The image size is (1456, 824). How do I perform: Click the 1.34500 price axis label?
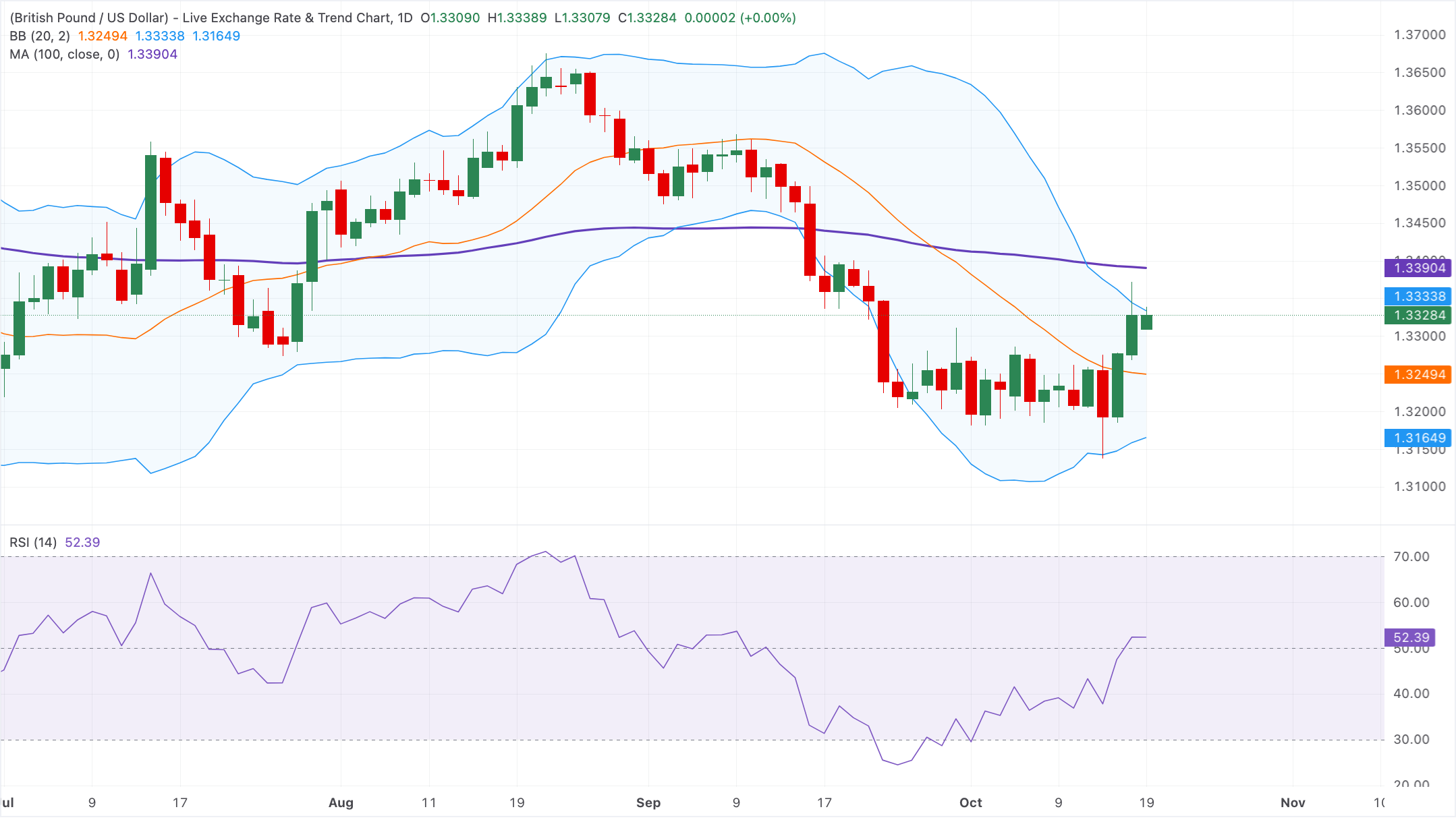pos(1420,223)
